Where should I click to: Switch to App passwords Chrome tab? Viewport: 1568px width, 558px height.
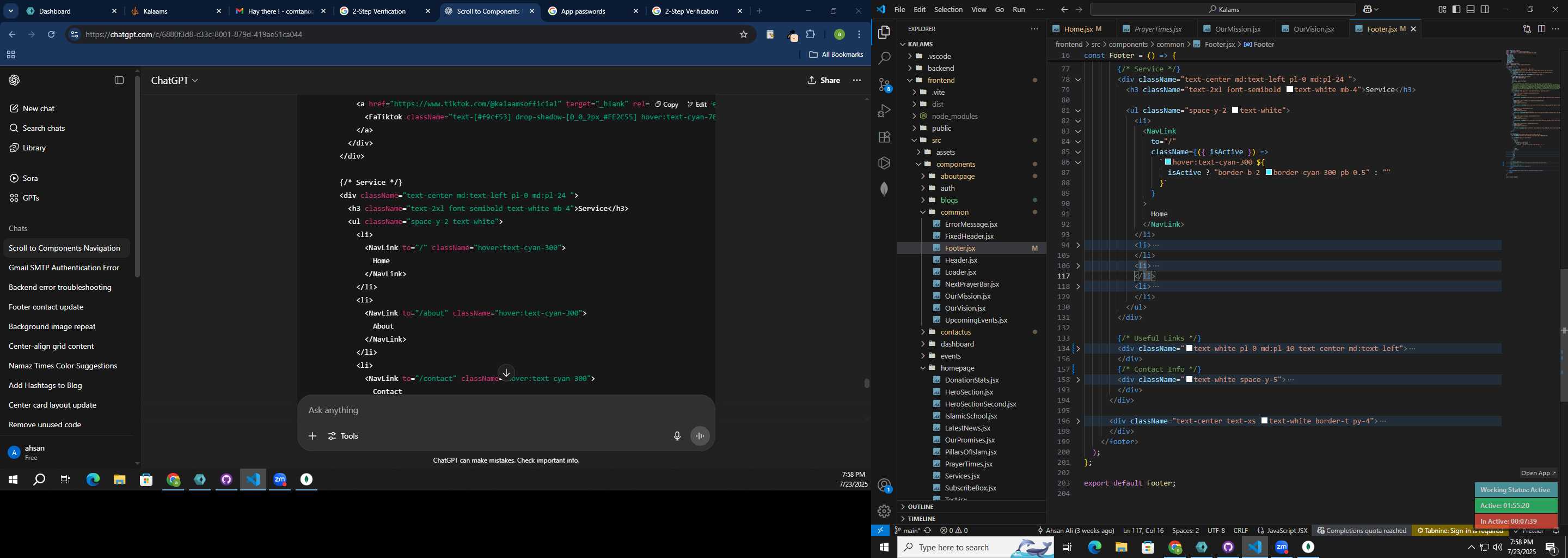[593, 11]
